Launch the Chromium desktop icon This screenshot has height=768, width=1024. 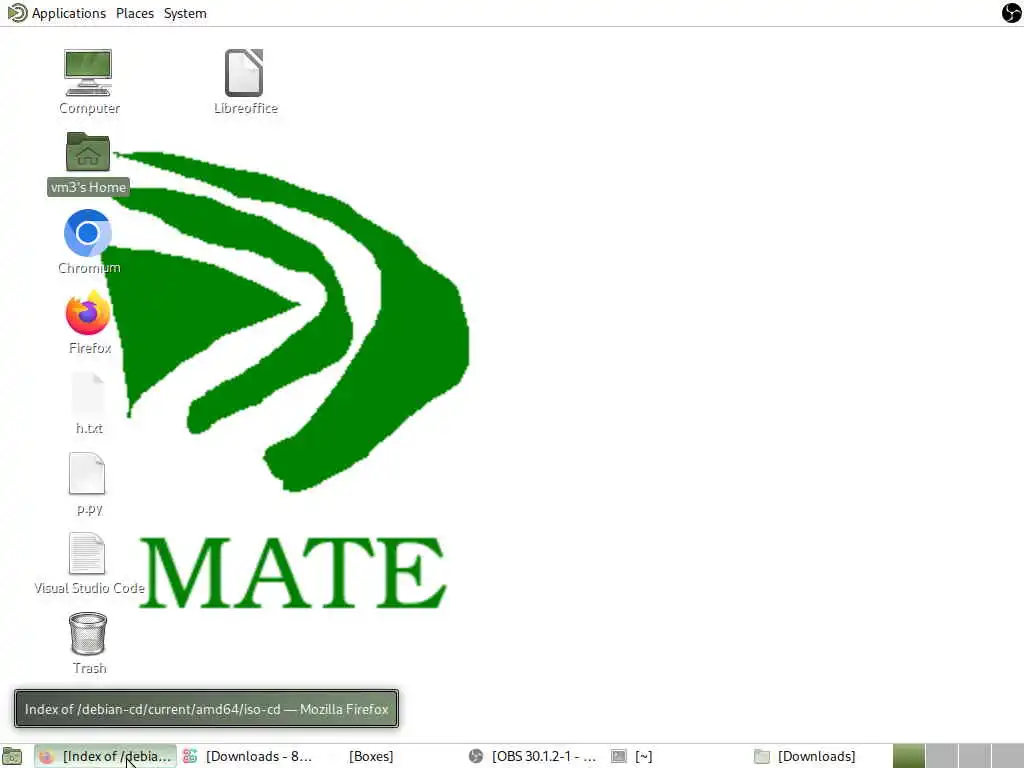(88, 233)
